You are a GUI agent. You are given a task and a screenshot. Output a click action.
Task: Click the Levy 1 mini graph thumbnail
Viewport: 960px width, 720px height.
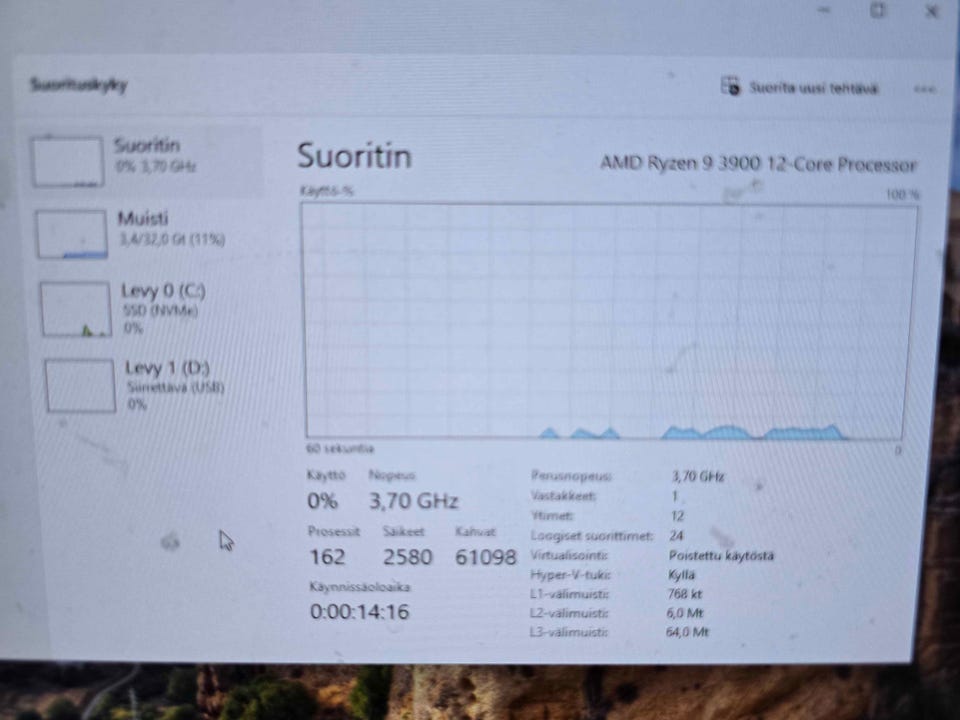pyautogui.click(x=80, y=386)
